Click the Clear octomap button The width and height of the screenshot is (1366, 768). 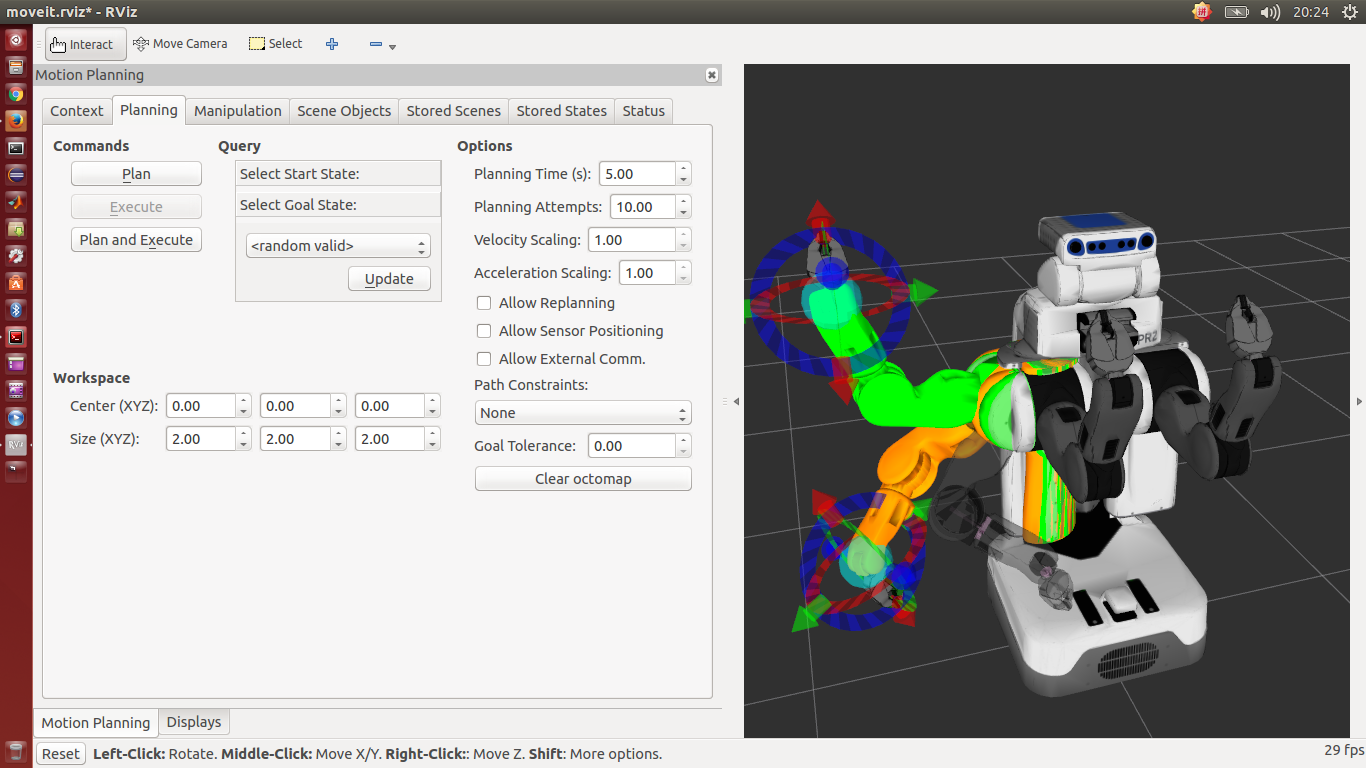click(582, 479)
